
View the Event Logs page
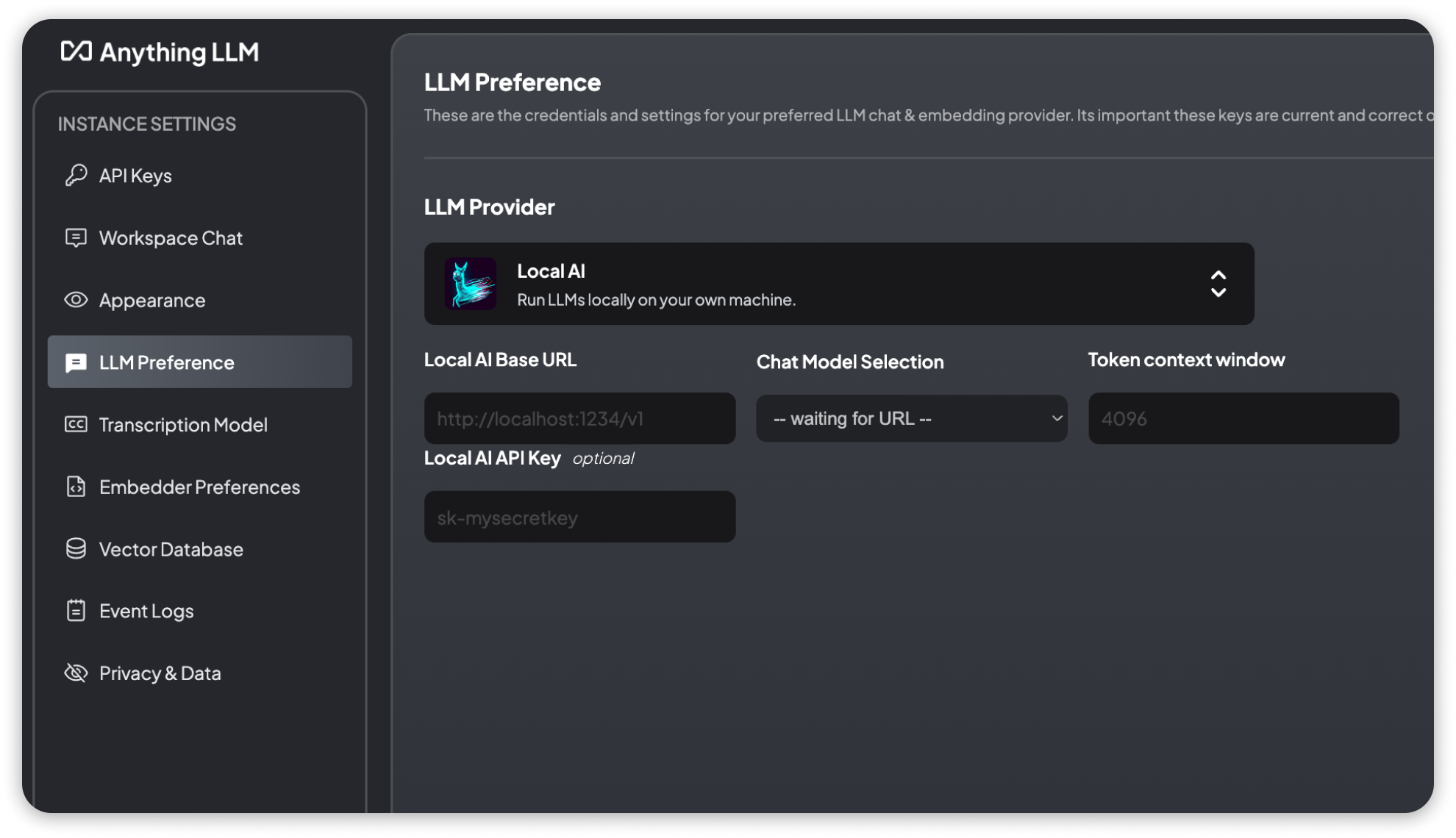200,611
